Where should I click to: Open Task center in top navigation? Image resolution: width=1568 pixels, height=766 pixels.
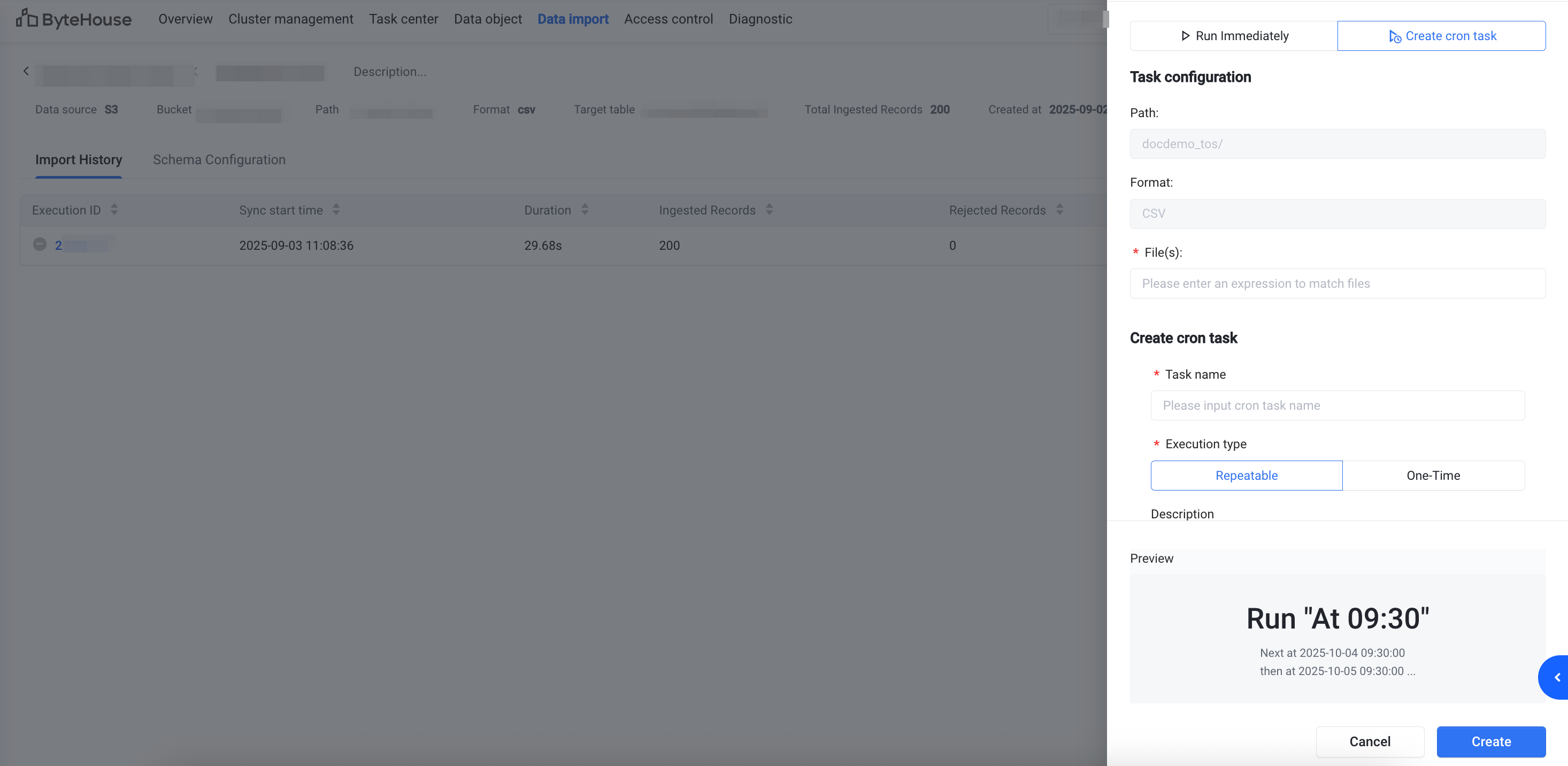point(403,19)
